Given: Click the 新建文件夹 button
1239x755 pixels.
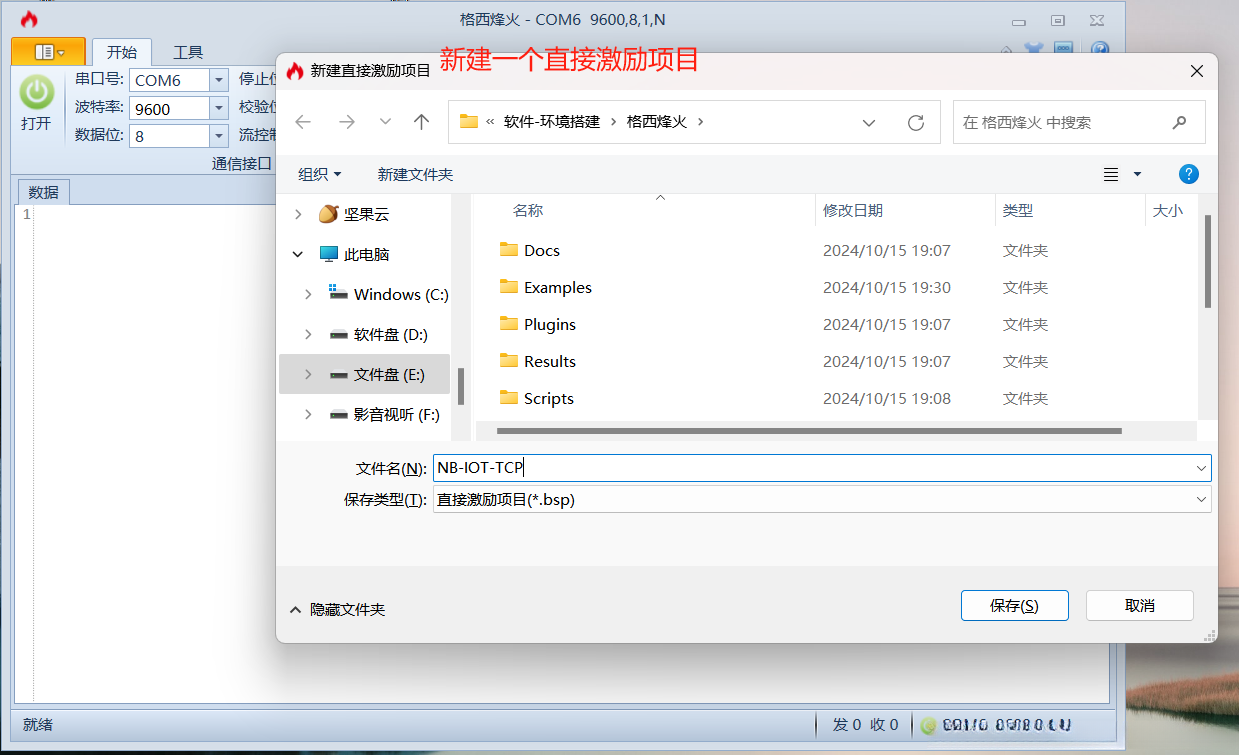Looking at the screenshot, I should click(415, 174).
